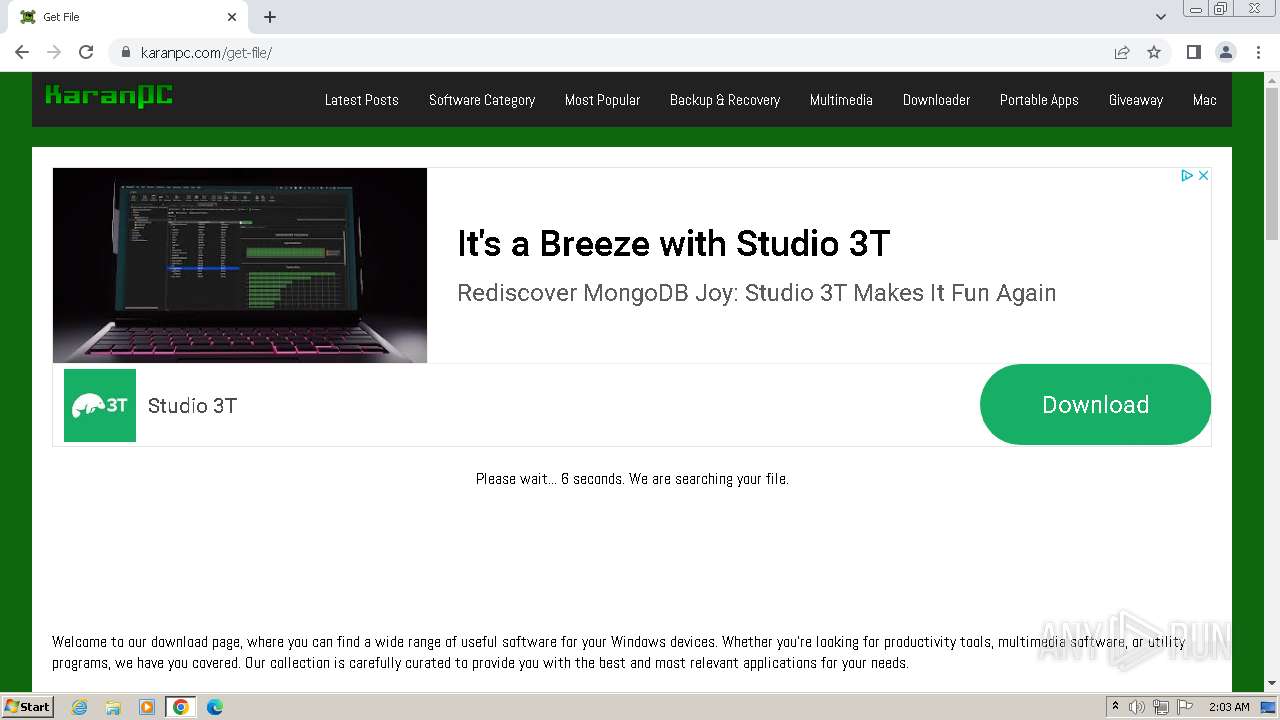Click the green Download ad button
The image size is (1280, 720).
point(1095,404)
